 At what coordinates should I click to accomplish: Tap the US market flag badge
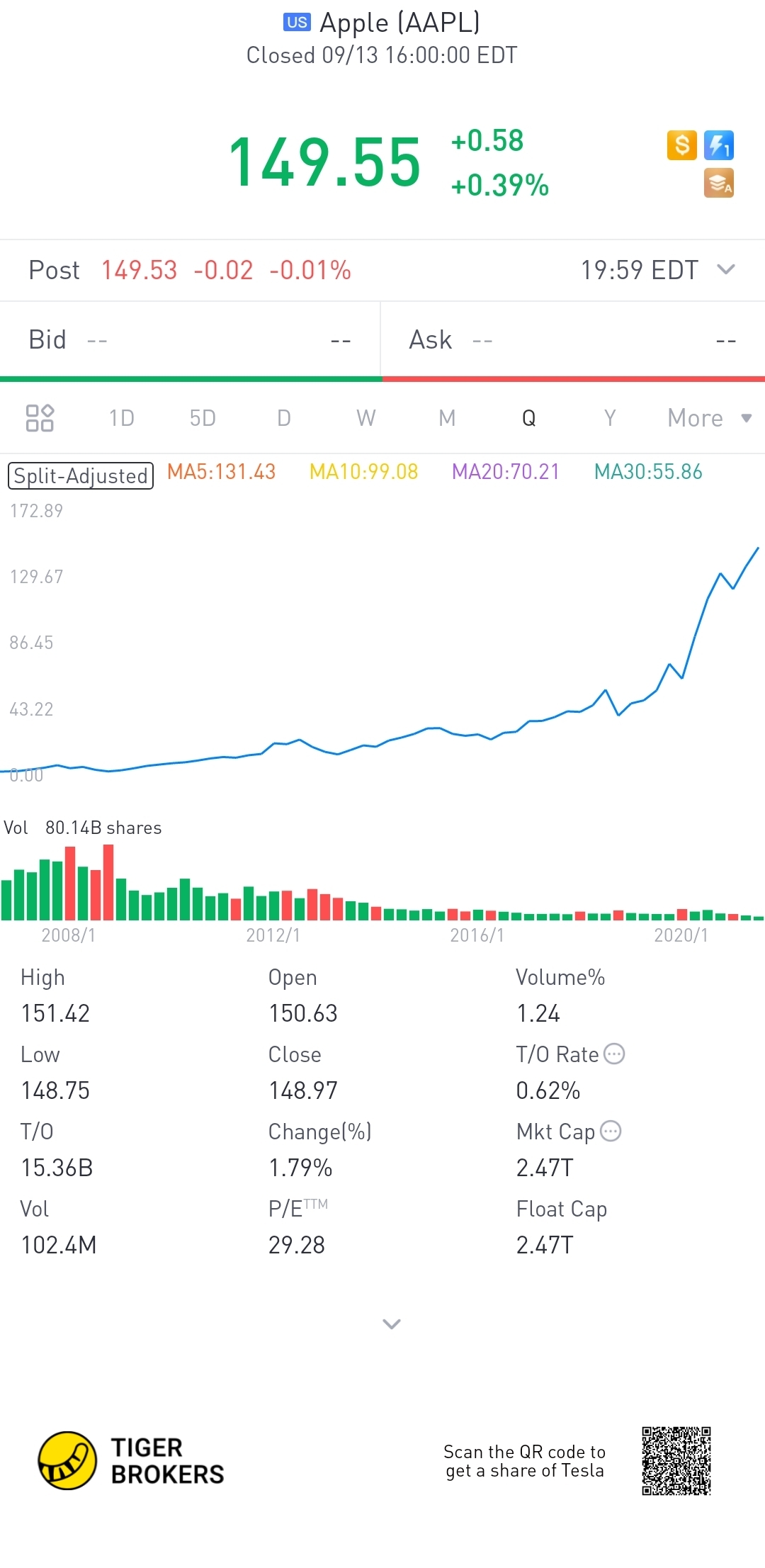pyautogui.click(x=297, y=23)
